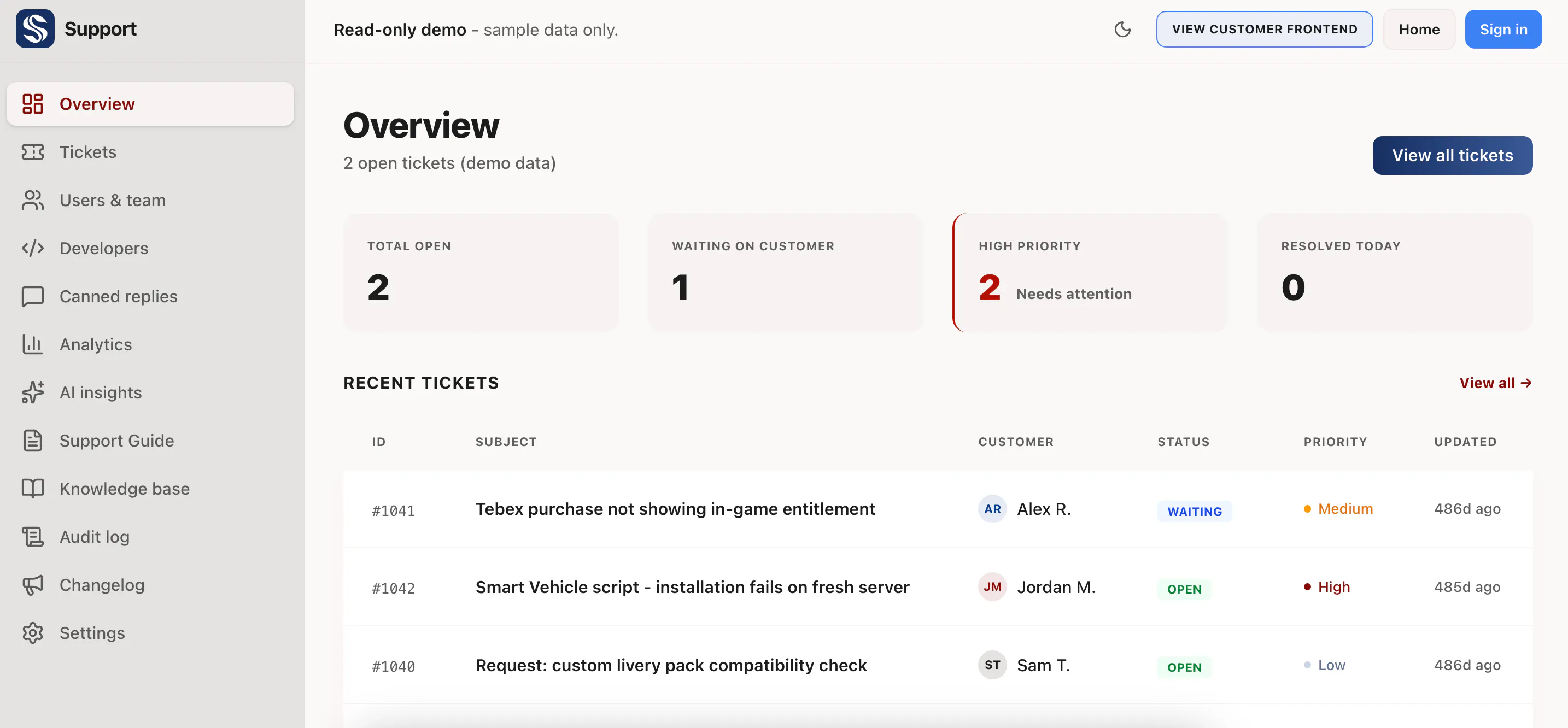The image size is (1568, 728).
Task: Click the Support logo icon
Action: pos(34,28)
